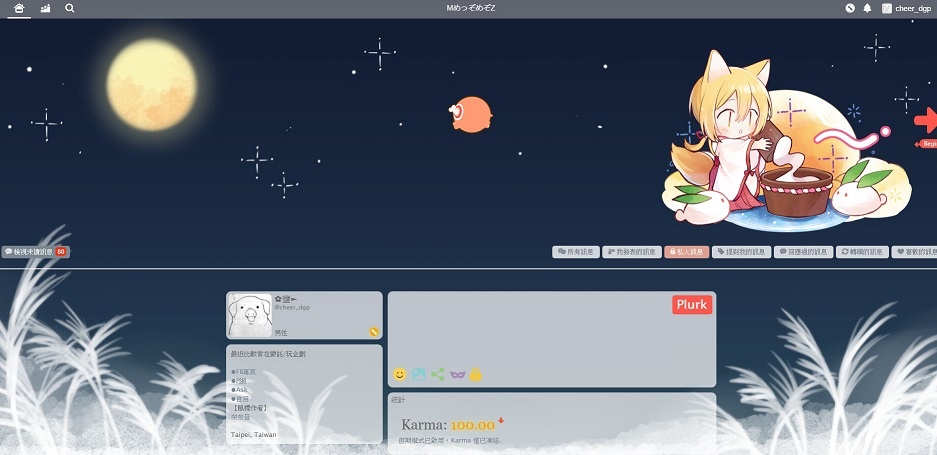Open the cheer_dgp account menu
This screenshot has height=455, width=937.
(x=907, y=8)
